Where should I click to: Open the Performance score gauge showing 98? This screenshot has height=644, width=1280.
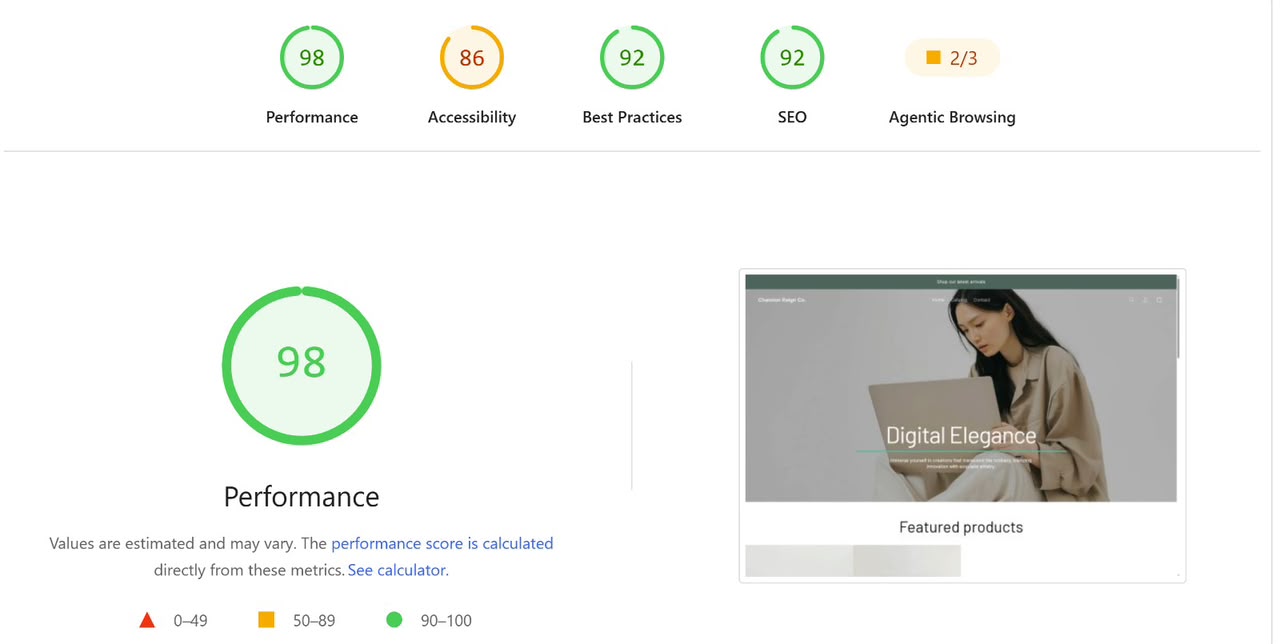tap(312, 57)
